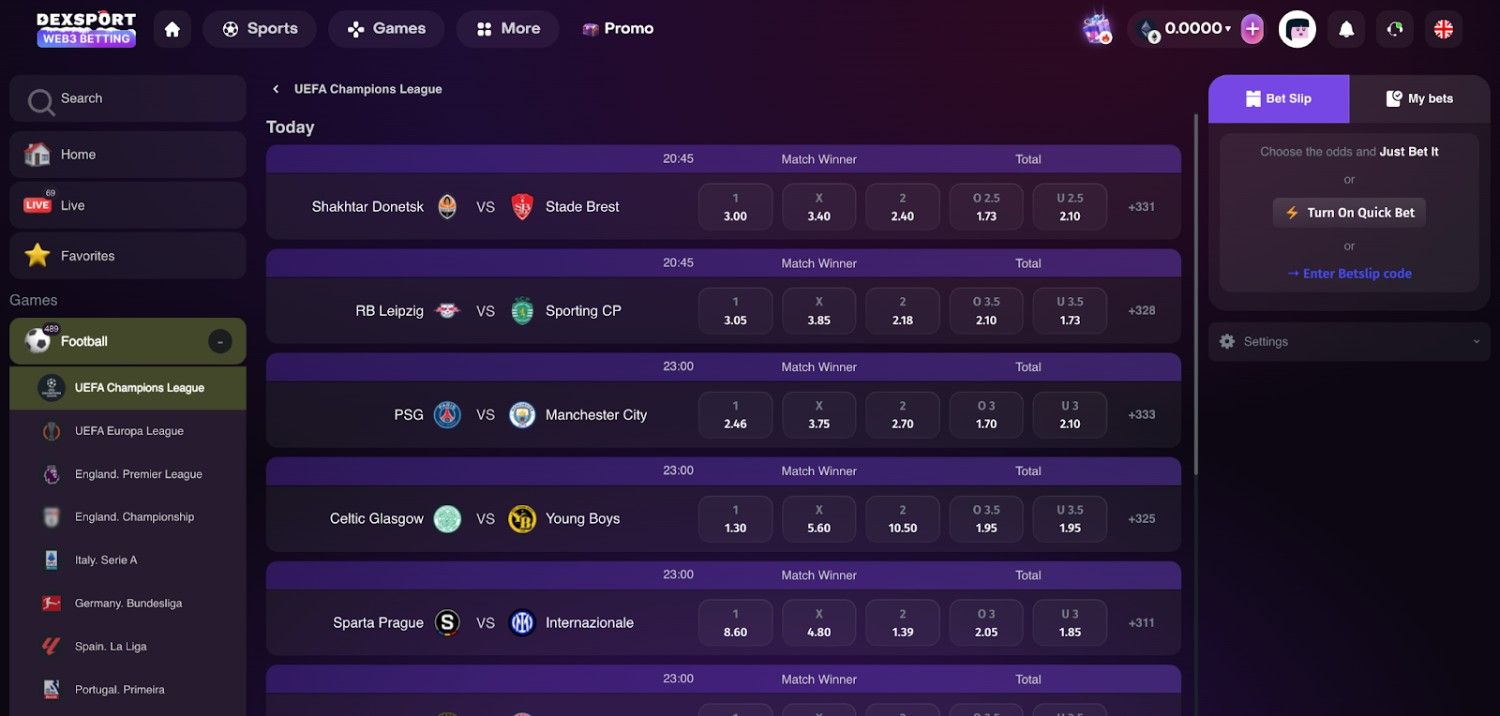Screen dimensions: 1500x716
Task: Select odds 2.46 for PSG win
Action: click(x=735, y=415)
